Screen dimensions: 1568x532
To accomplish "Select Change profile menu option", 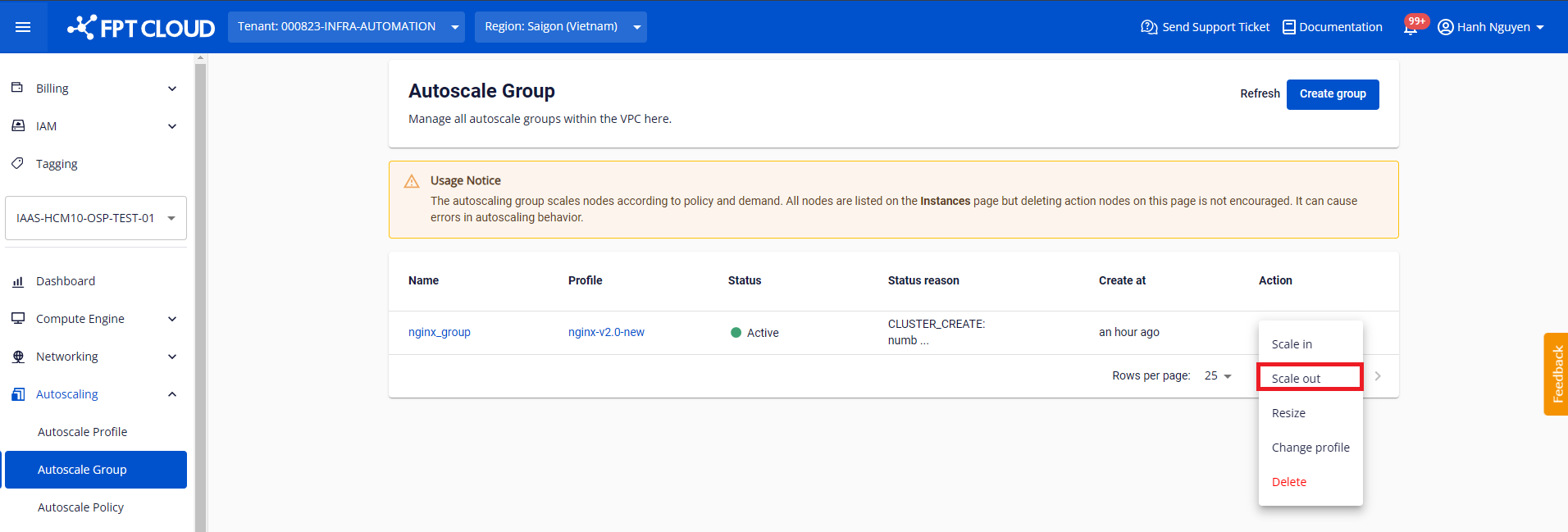I will coord(1310,448).
